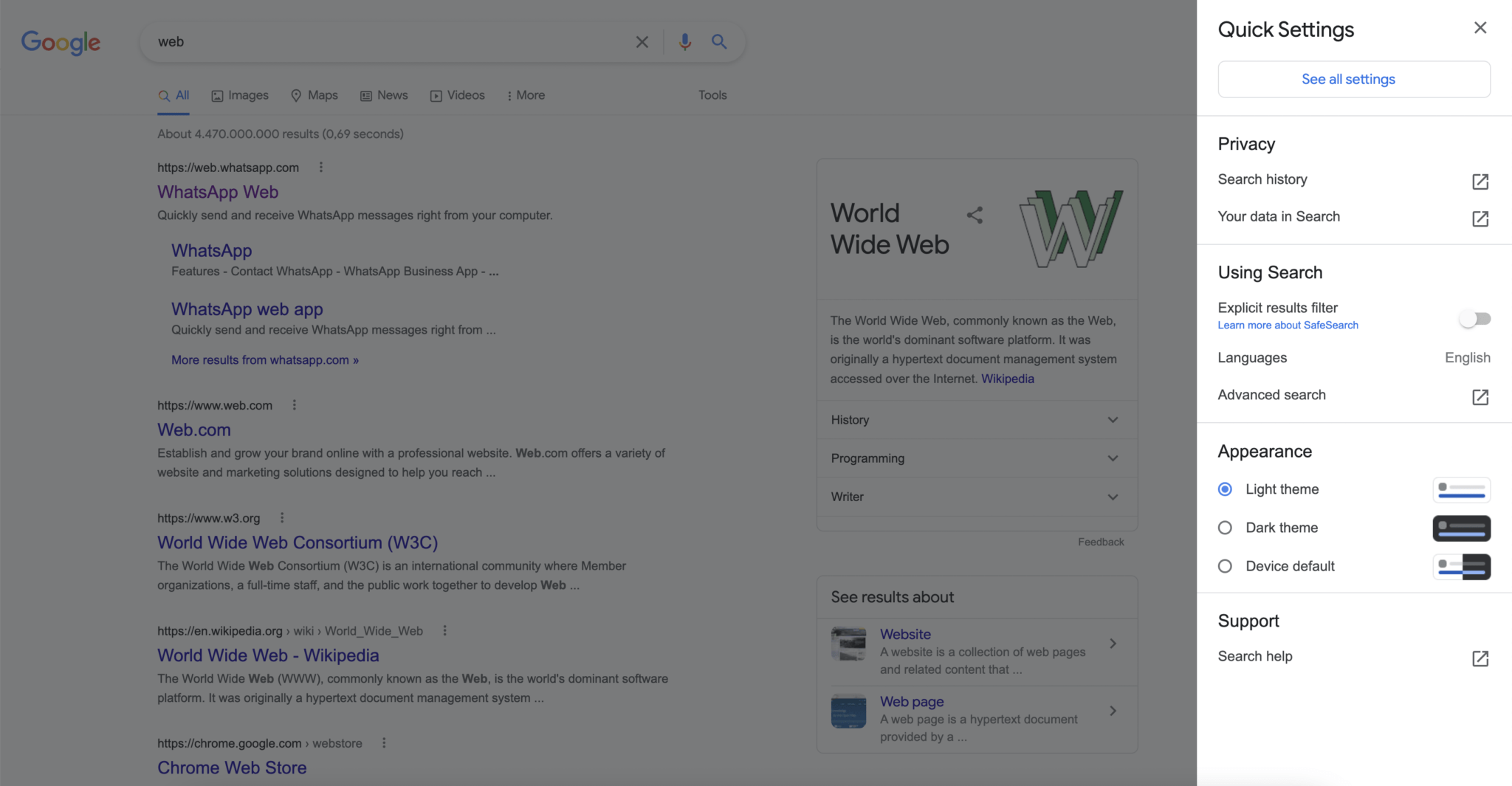This screenshot has width=1512, height=786.
Task: Enable the Explicit results filter
Action: point(1475,318)
